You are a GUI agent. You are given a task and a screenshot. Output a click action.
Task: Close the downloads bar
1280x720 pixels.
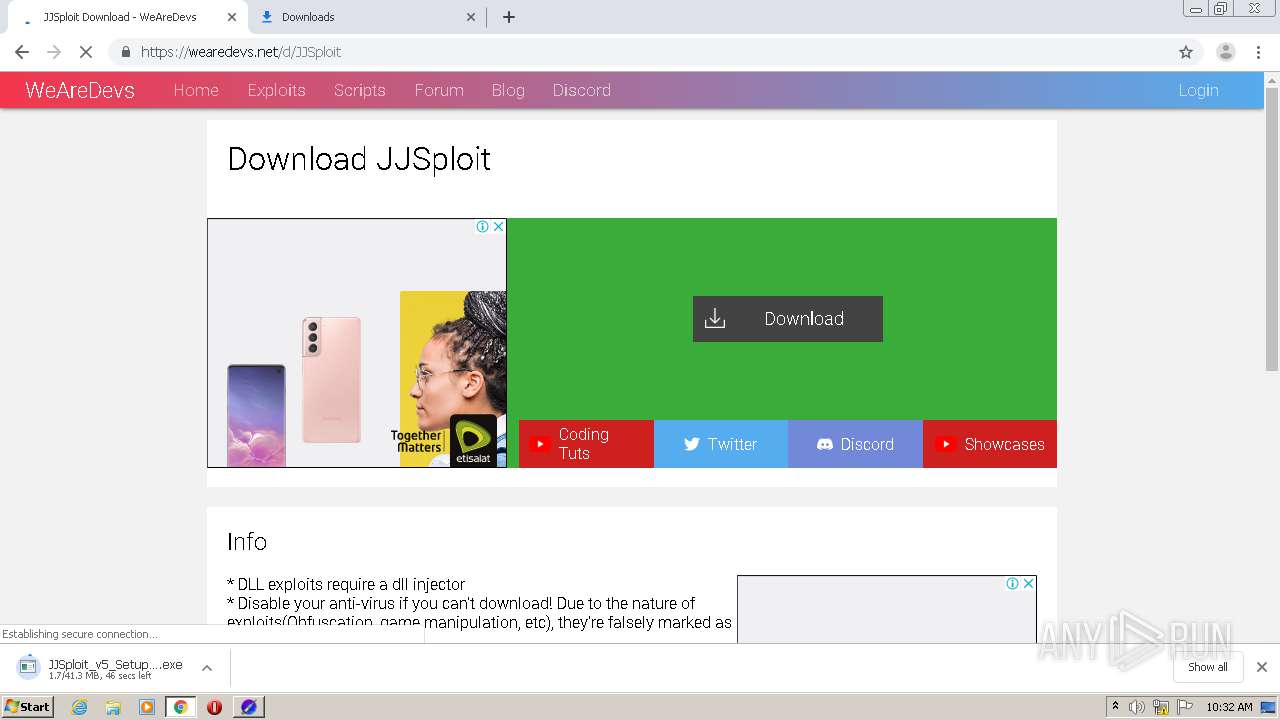1262,667
